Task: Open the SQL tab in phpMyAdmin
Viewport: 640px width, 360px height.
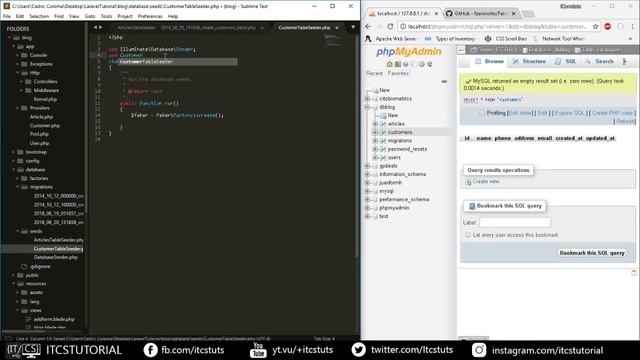Action: click(566, 61)
